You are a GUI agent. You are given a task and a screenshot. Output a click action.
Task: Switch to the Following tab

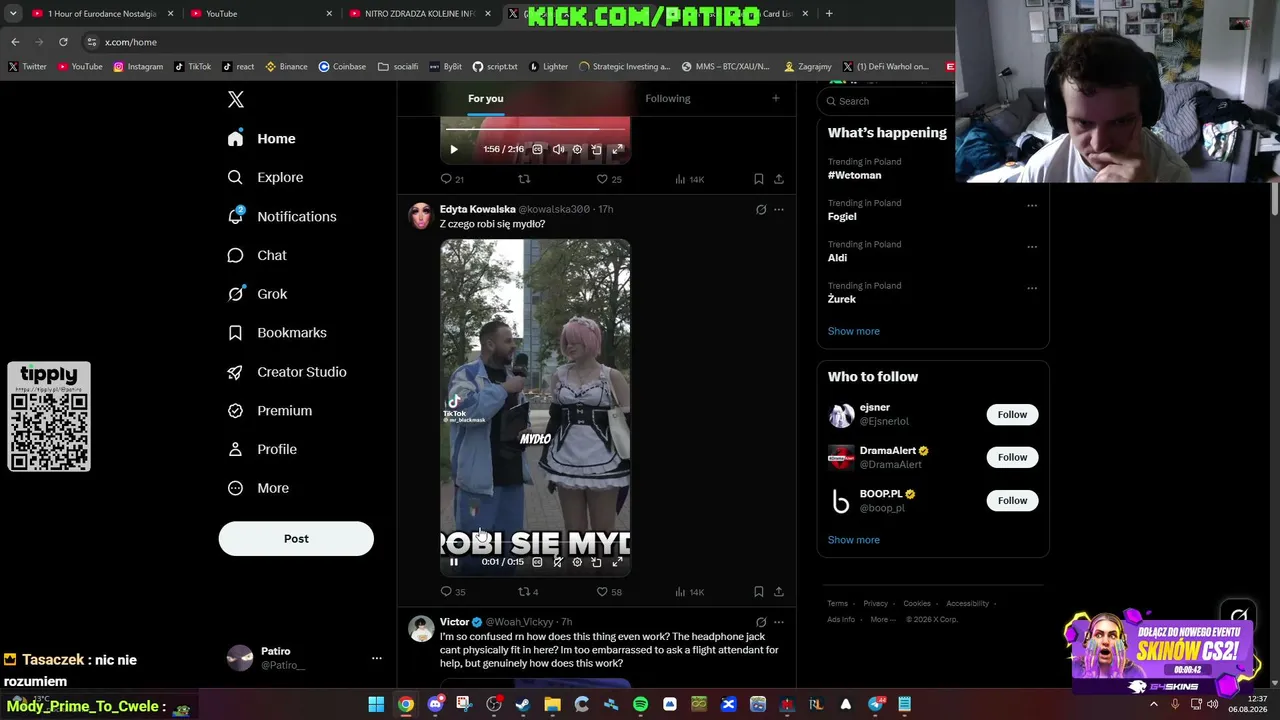point(668,98)
